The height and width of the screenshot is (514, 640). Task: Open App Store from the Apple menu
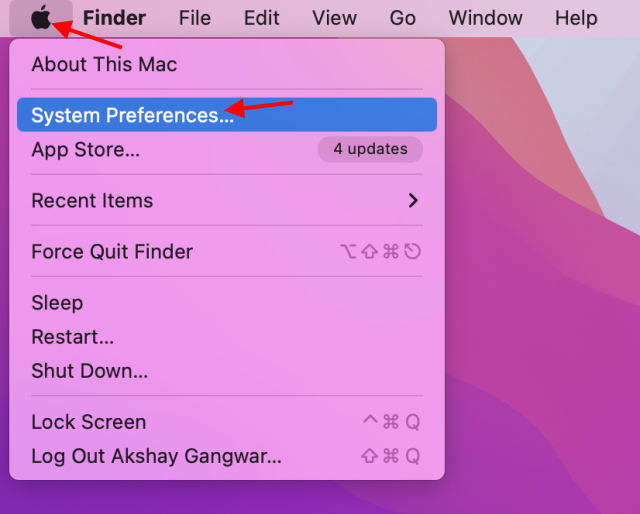point(86,150)
